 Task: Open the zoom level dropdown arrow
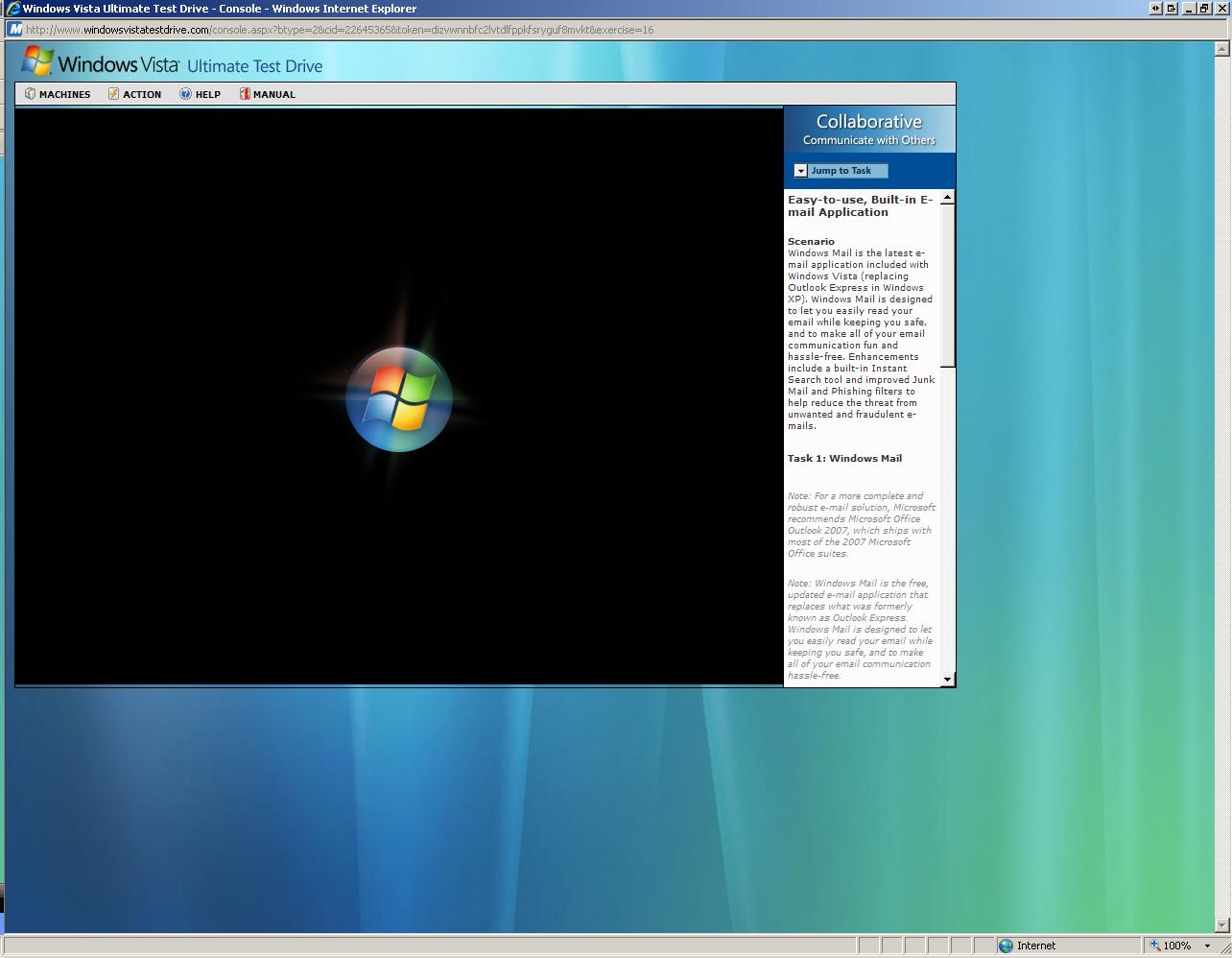(1207, 946)
